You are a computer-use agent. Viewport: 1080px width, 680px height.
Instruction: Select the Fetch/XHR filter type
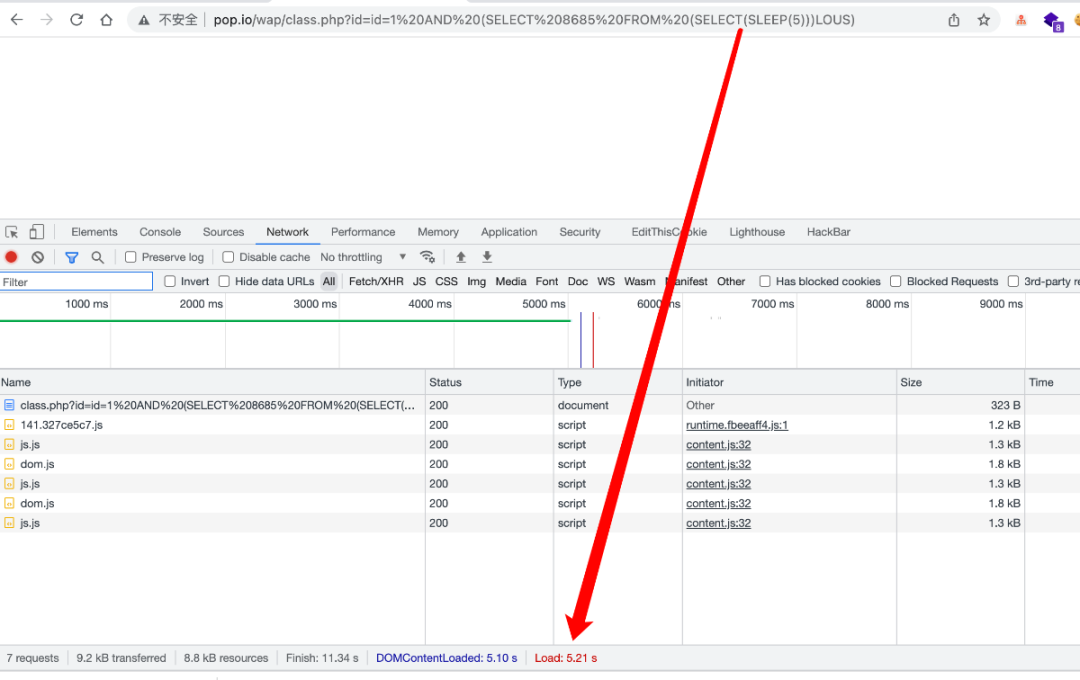coord(376,281)
